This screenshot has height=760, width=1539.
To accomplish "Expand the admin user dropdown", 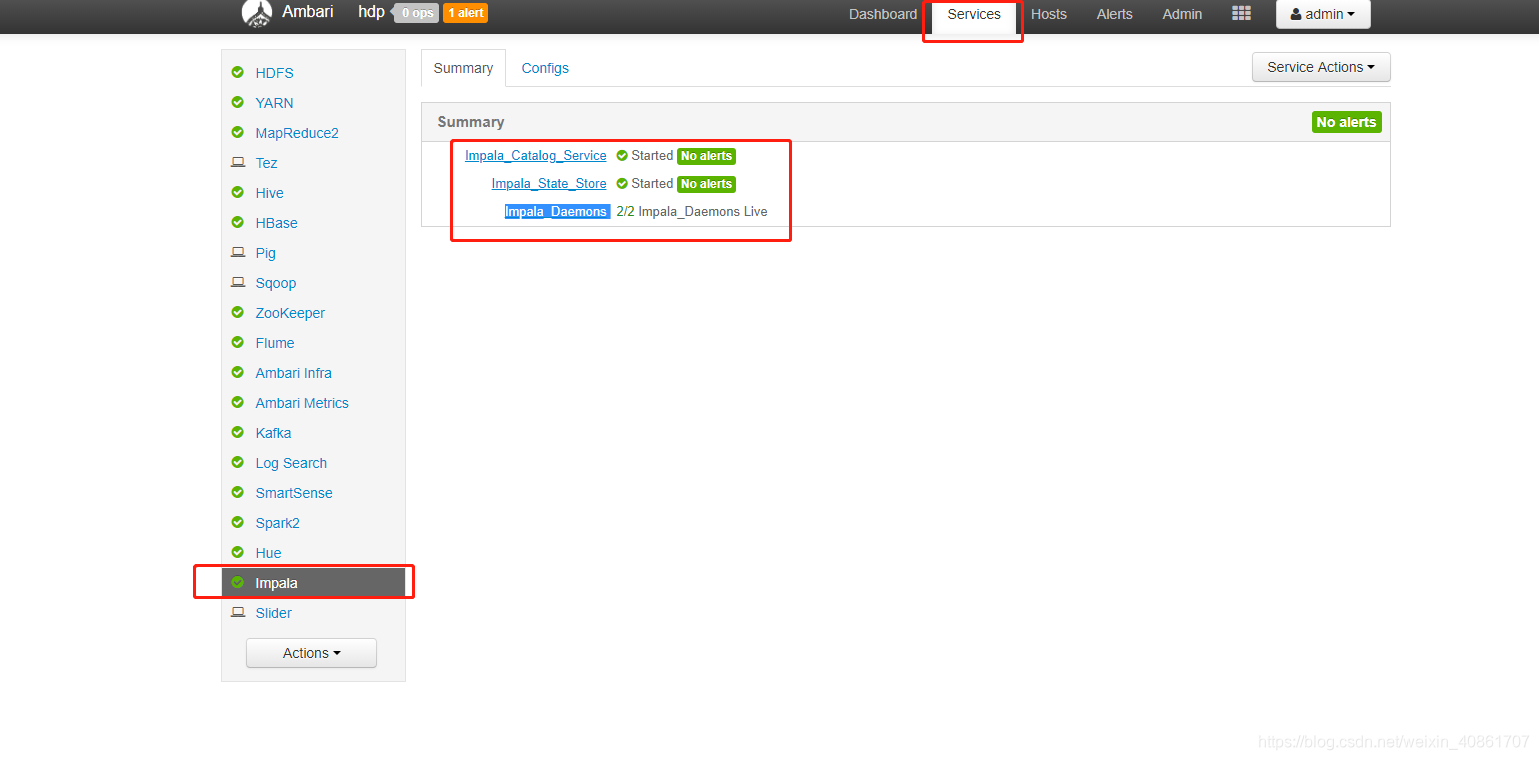I will click(1323, 14).
